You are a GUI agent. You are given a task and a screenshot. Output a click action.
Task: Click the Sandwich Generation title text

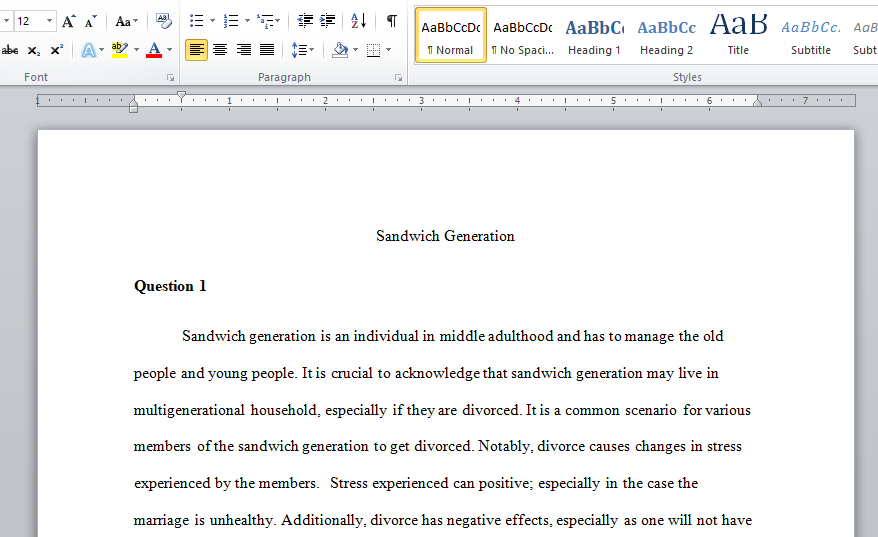(x=445, y=236)
